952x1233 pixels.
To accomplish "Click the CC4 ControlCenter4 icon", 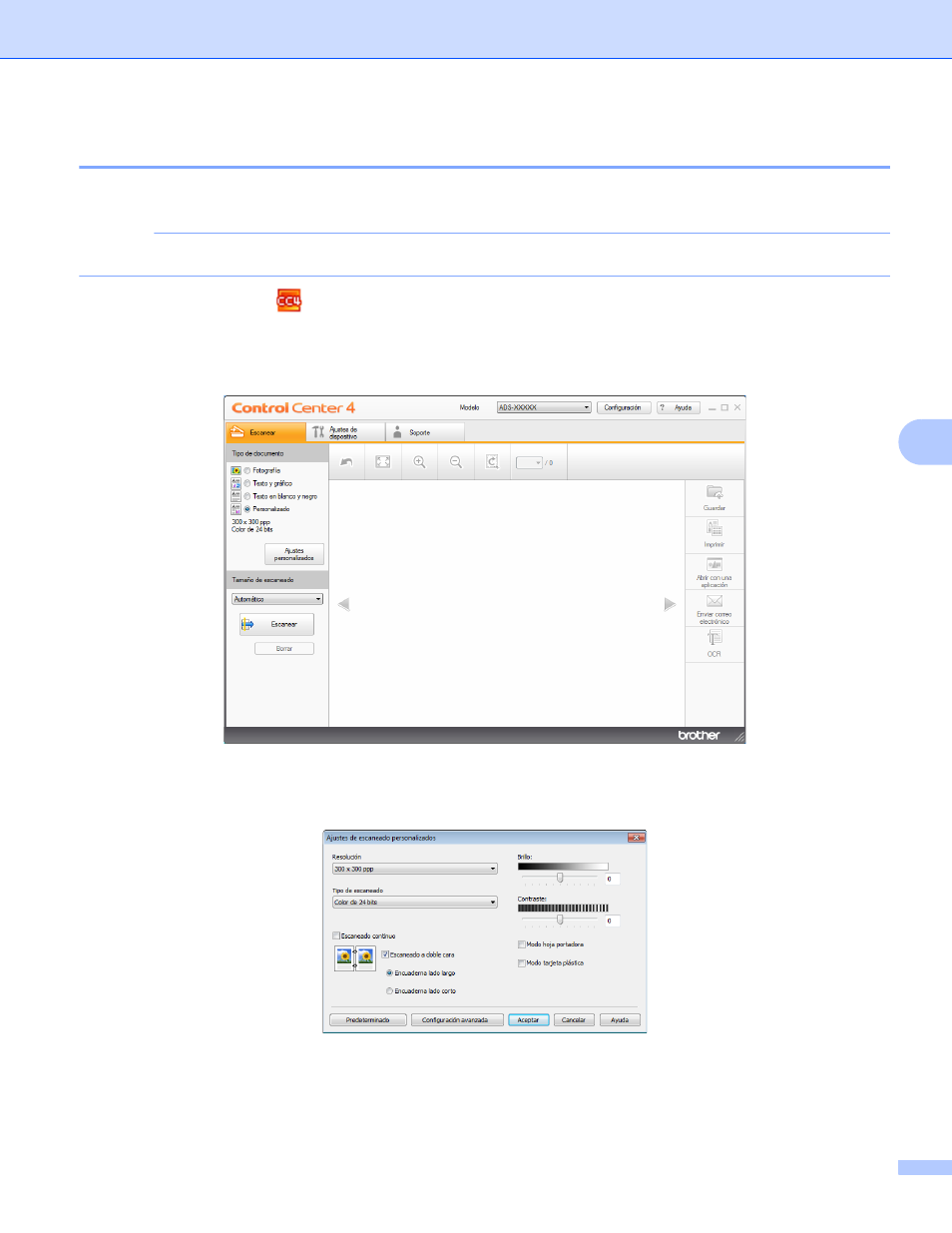I will click(x=288, y=301).
